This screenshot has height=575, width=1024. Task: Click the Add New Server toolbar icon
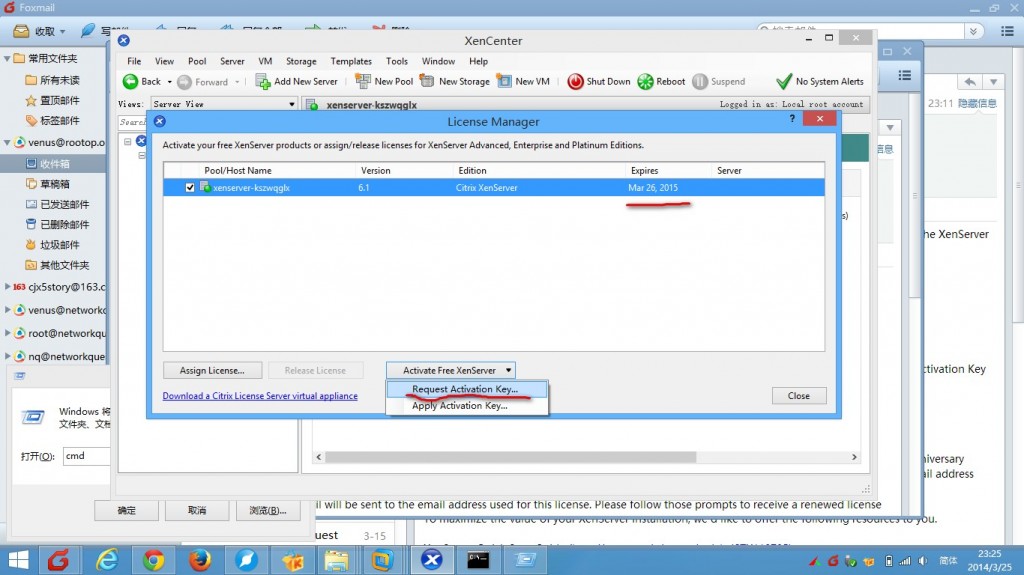coord(263,82)
